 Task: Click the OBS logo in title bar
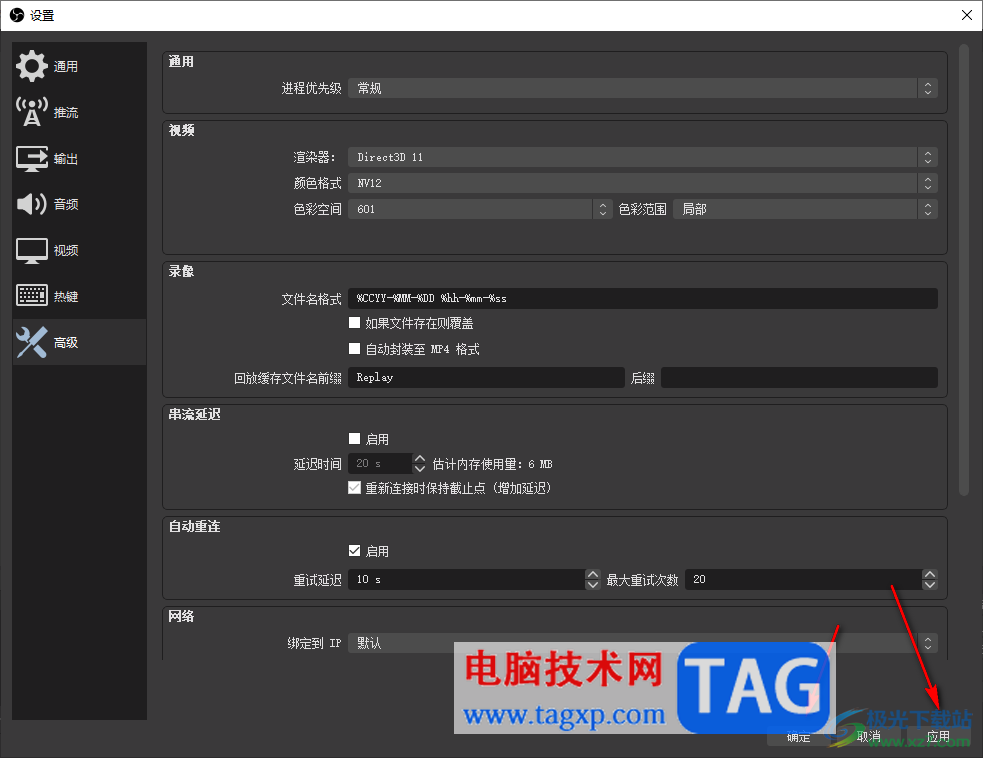click(16, 15)
